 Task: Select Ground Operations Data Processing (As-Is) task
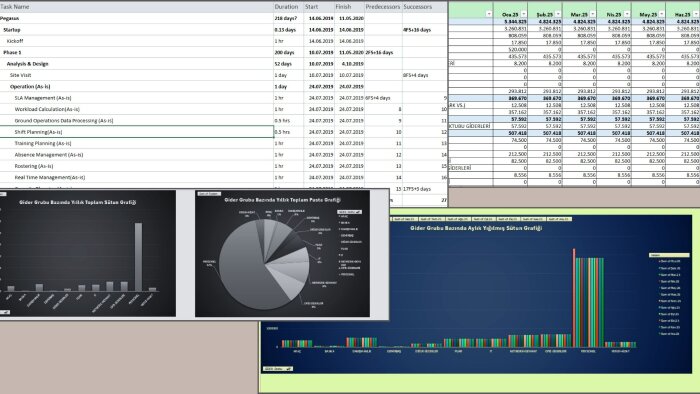[x=137, y=120]
